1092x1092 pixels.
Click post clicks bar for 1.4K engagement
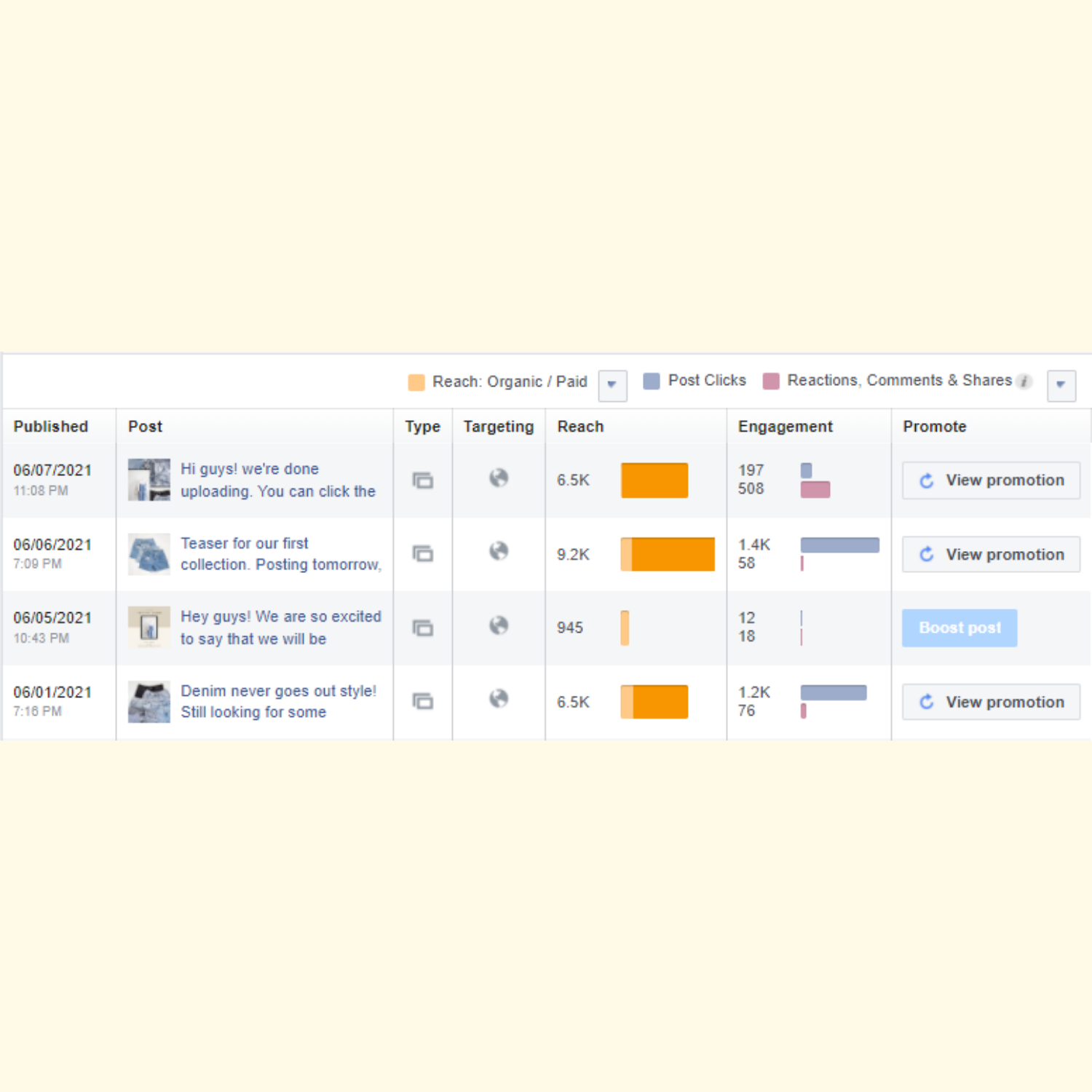840,545
